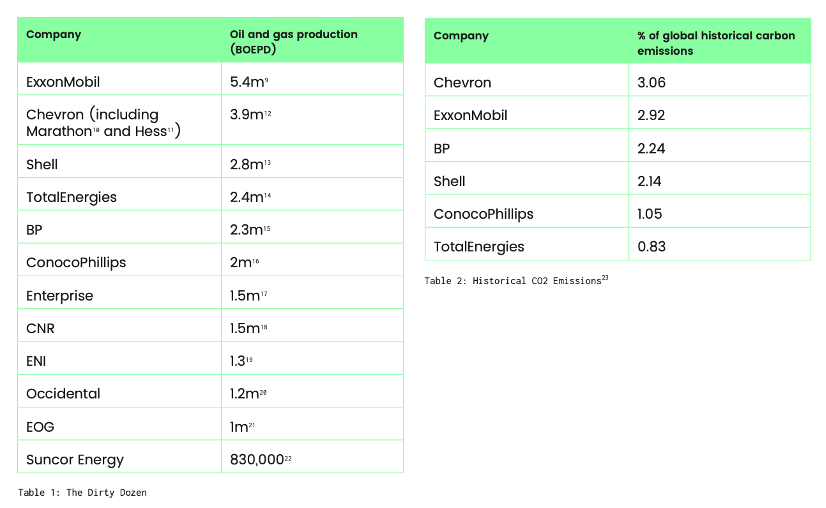Open footnote 12 beside Chevron's 3.9m
826x508 pixels.
coord(268,114)
